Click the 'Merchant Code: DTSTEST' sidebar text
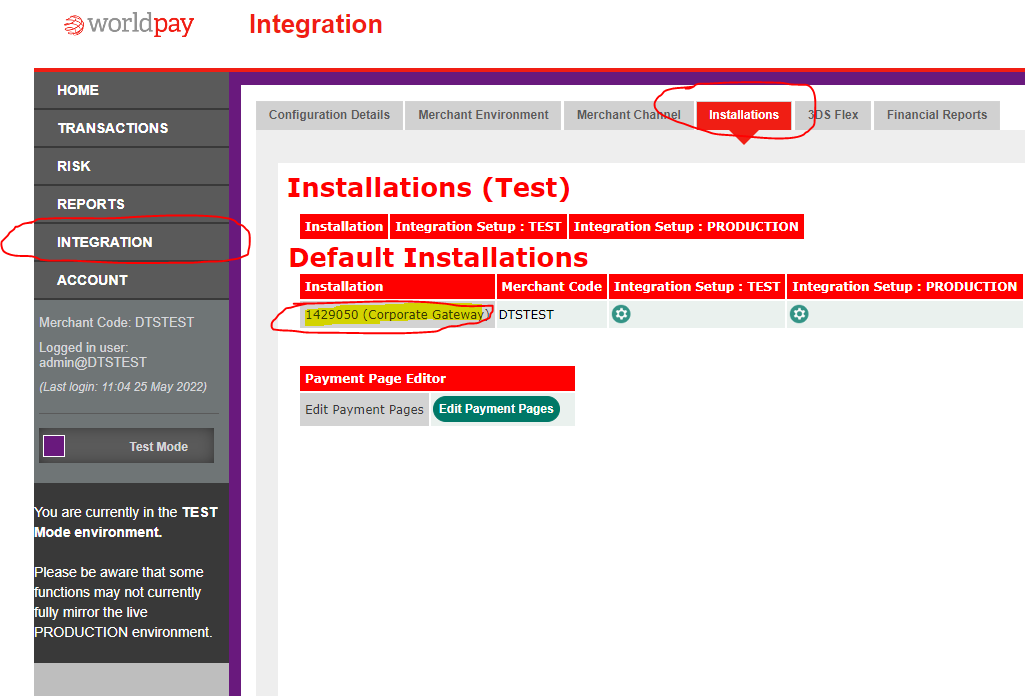 pos(116,322)
